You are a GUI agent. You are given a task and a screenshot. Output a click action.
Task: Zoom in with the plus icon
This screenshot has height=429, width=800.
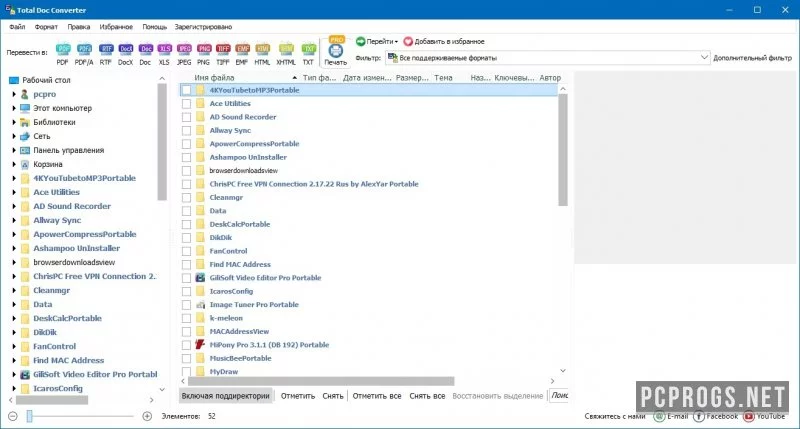(147, 416)
